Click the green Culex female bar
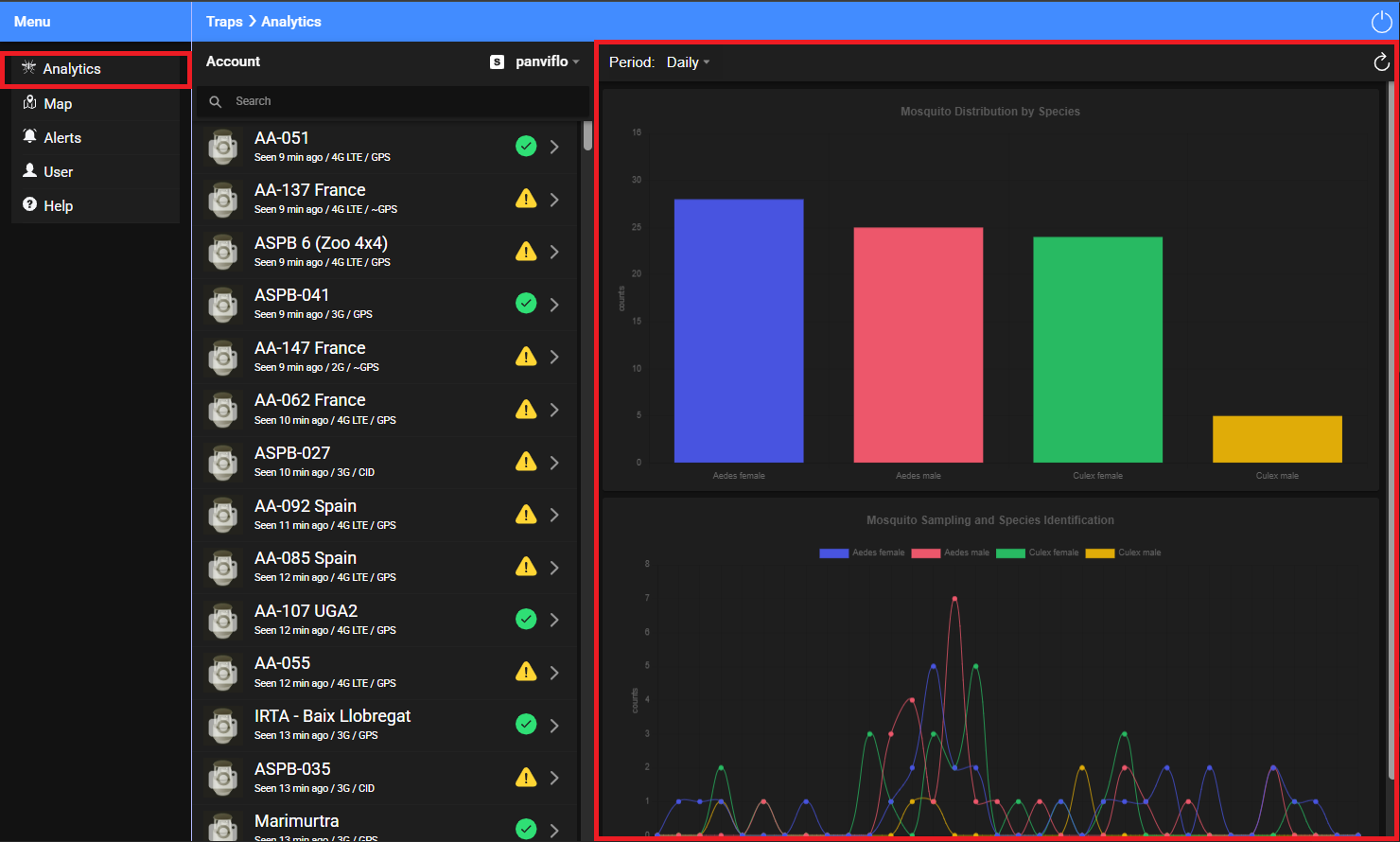This screenshot has width=1400, height=842. [x=1098, y=350]
